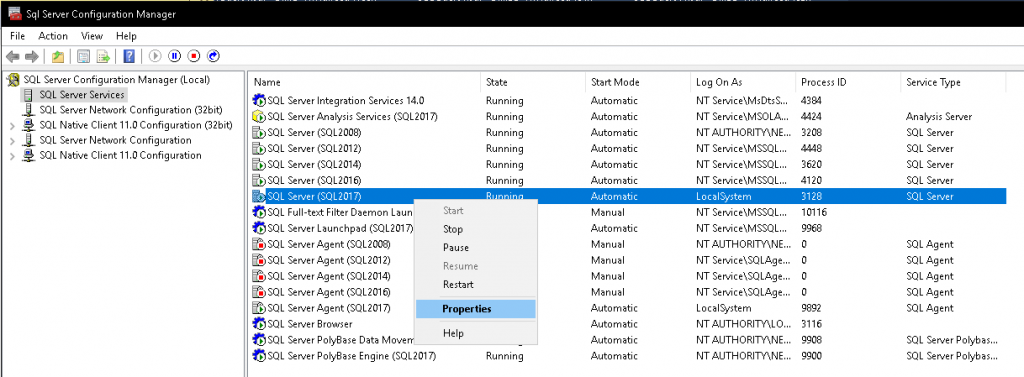Click Process ID 10116 cell
The image size is (1024, 377).
pos(814,212)
